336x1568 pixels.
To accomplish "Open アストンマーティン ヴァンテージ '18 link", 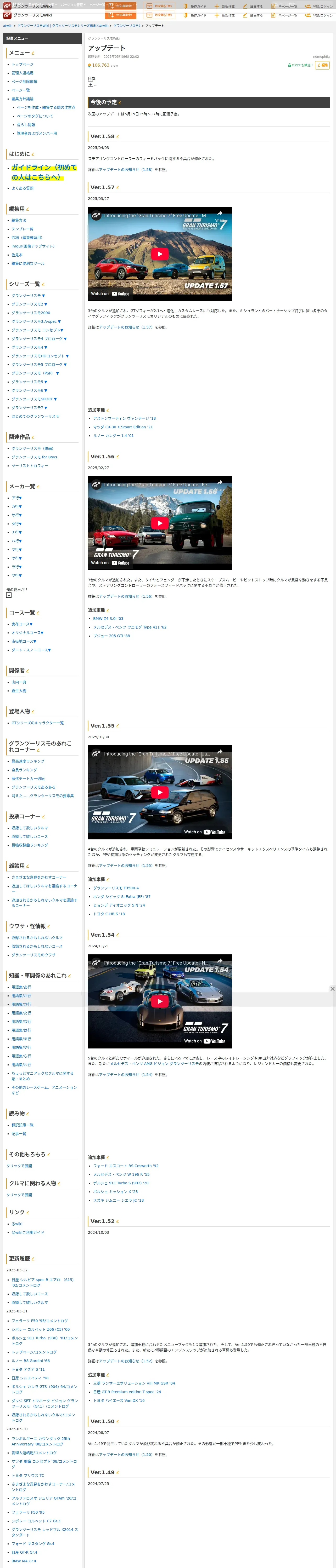I will [x=124, y=419].
